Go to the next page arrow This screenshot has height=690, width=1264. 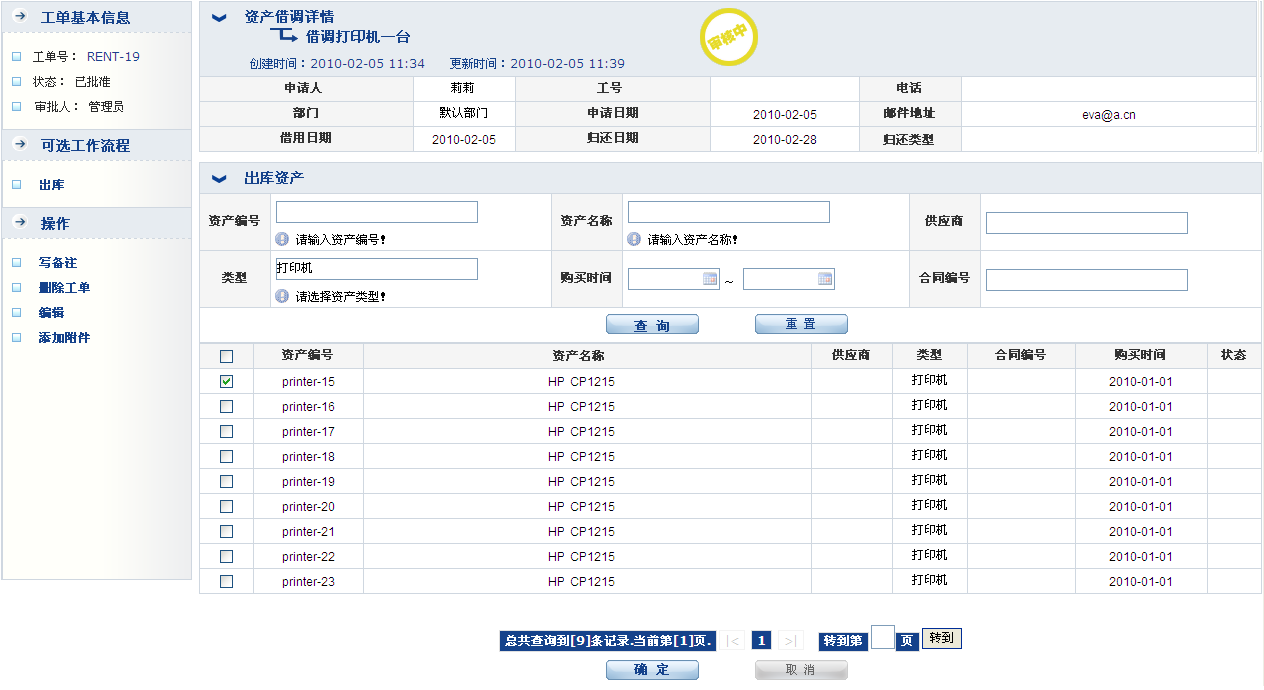(790, 641)
